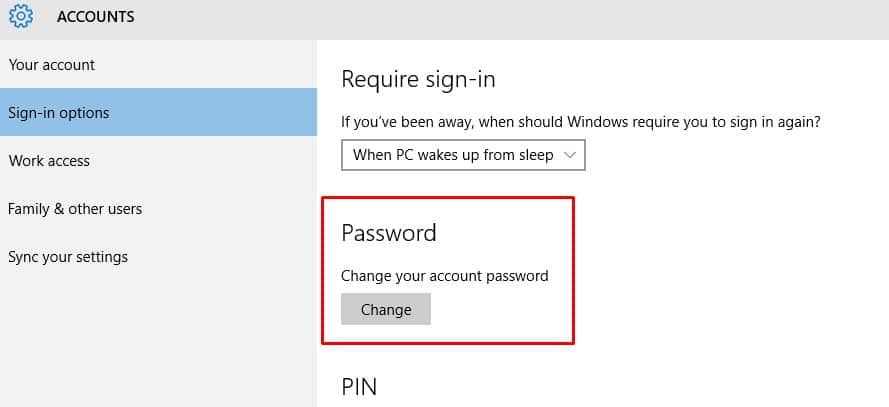Click the Require sign-in heading
This screenshot has height=407, width=889.
coord(418,79)
